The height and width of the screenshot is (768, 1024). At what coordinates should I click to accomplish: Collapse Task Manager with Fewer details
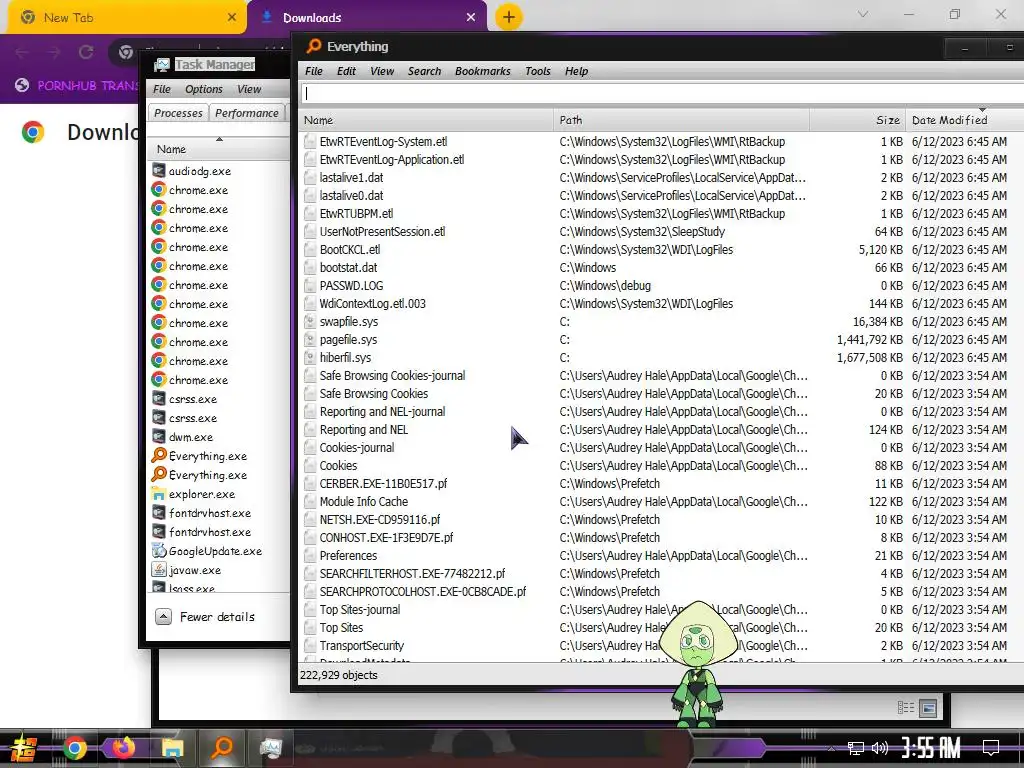[205, 616]
